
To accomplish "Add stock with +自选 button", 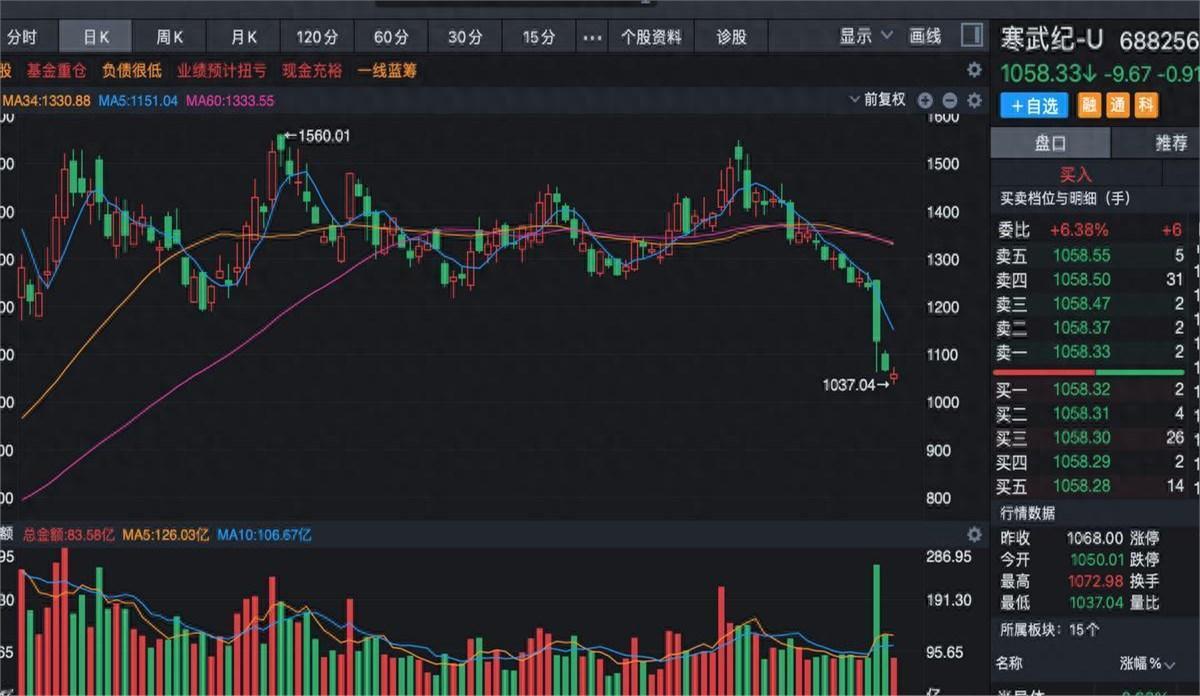I will pyautogui.click(x=1034, y=105).
